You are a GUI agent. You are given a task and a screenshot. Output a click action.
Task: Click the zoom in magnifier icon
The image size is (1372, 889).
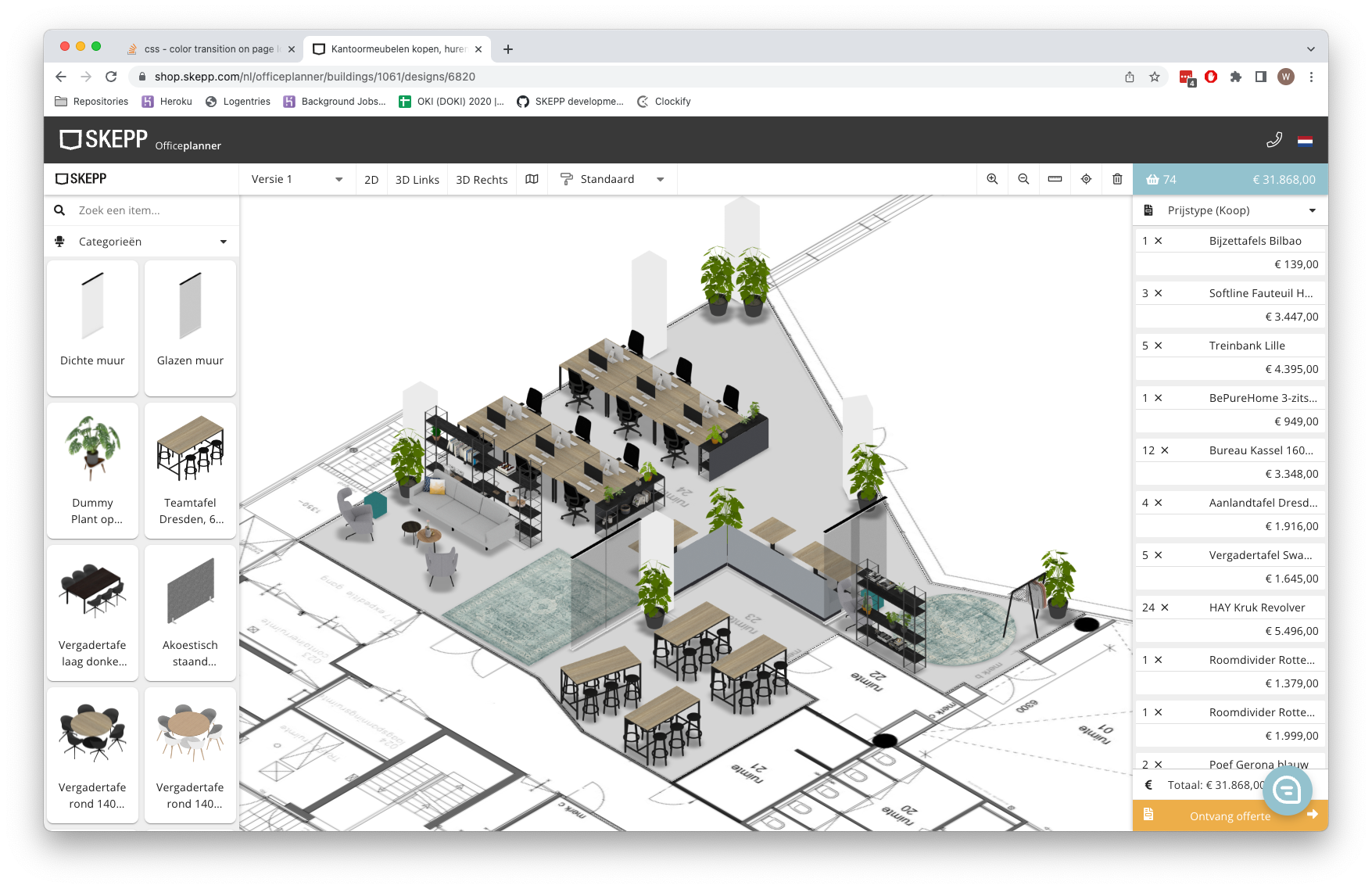(992, 179)
